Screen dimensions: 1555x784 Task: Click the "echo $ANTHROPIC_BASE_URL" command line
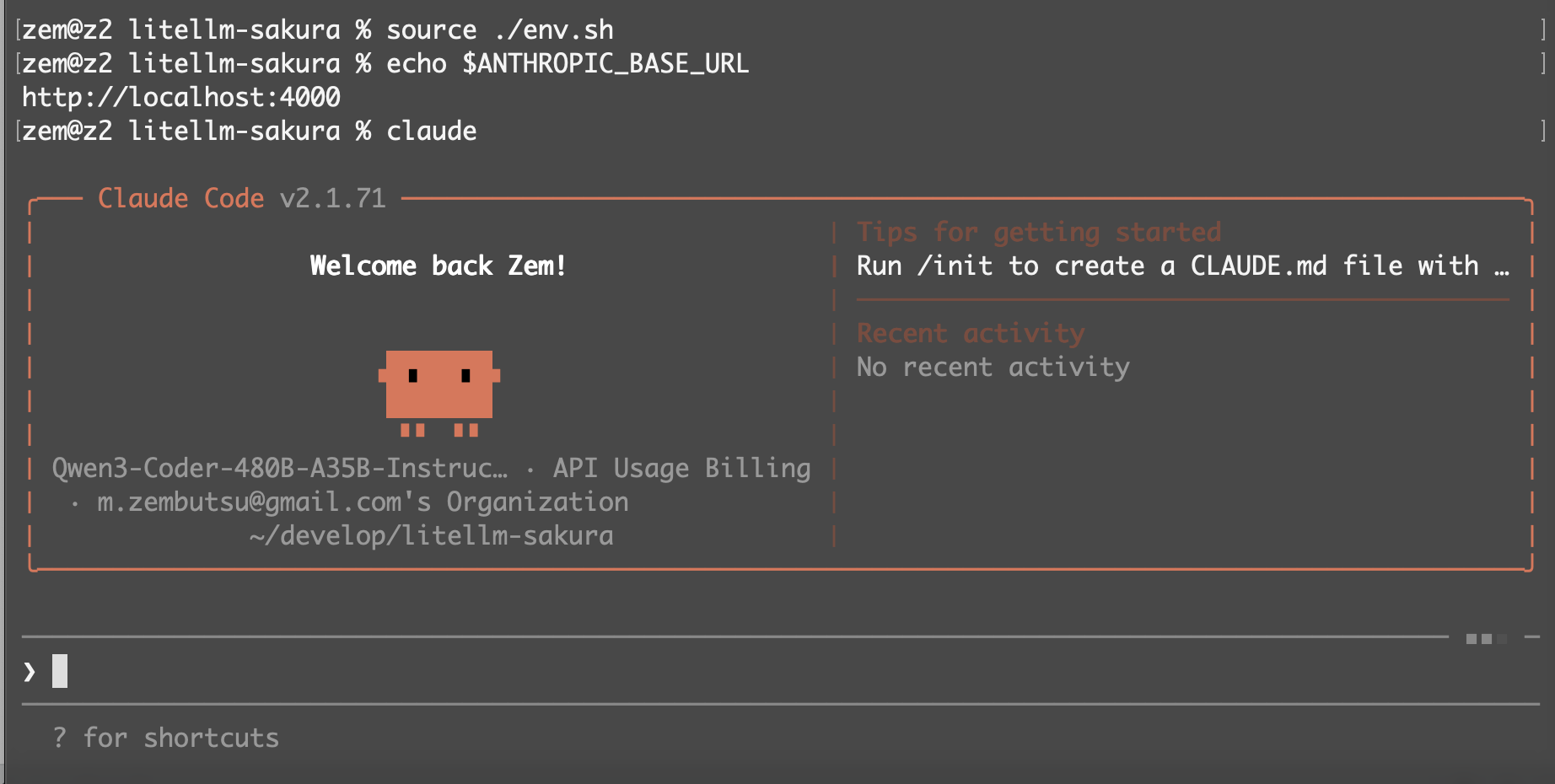tap(567, 64)
